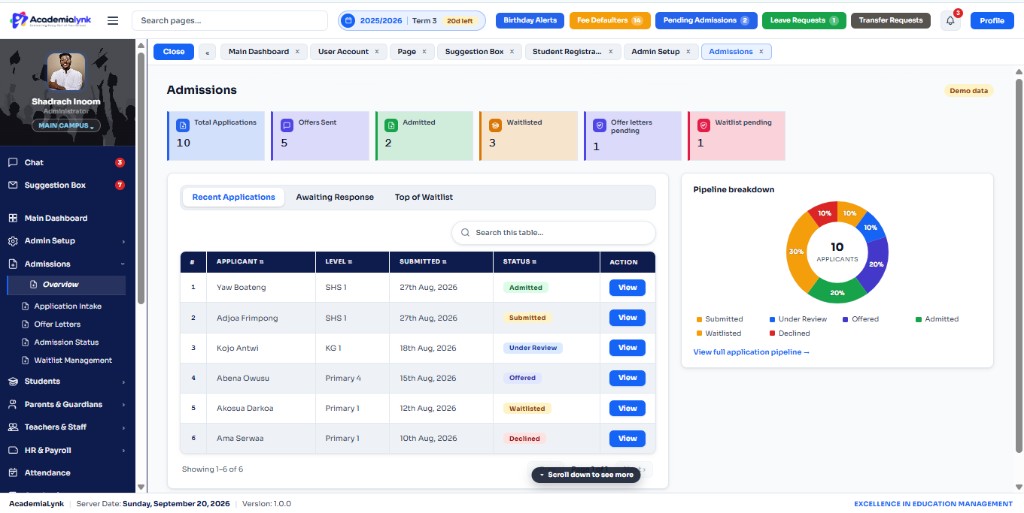Open the hamburger menu icon
The height and width of the screenshot is (513, 1024).
[x=113, y=21]
